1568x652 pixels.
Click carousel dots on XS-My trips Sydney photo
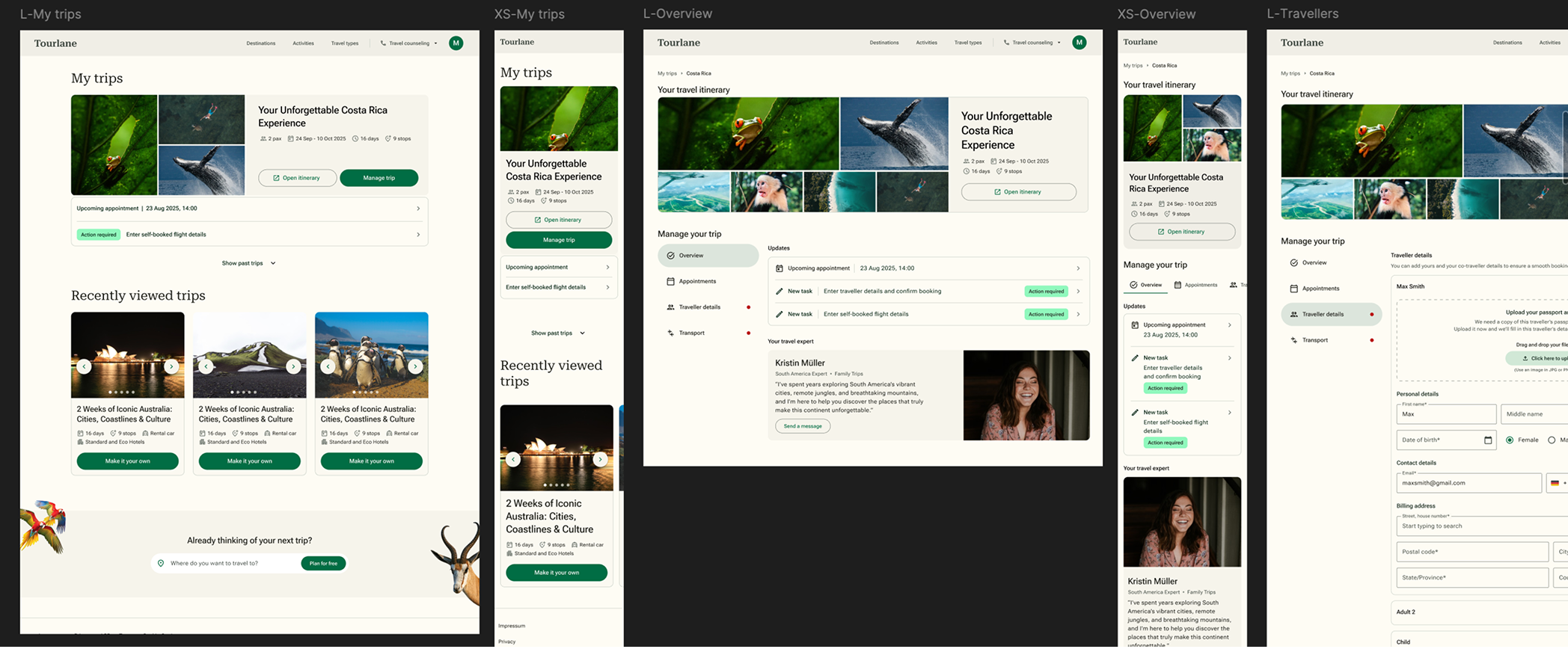556,485
